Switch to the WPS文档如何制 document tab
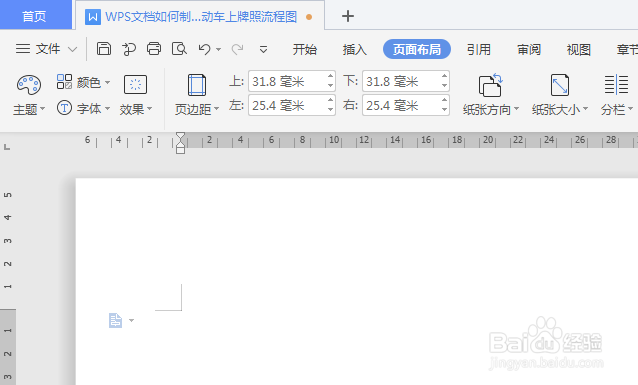Screen dimensions: 638x385 [x=199, y=17]
